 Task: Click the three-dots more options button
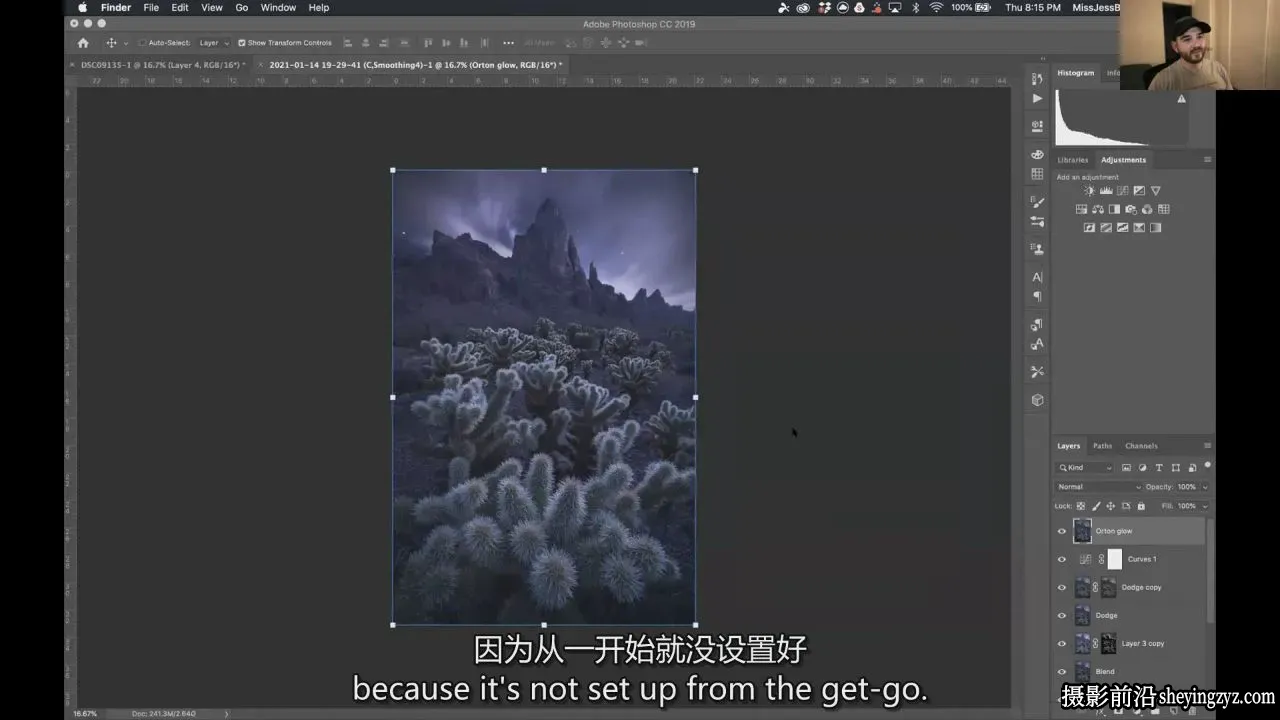508,43
